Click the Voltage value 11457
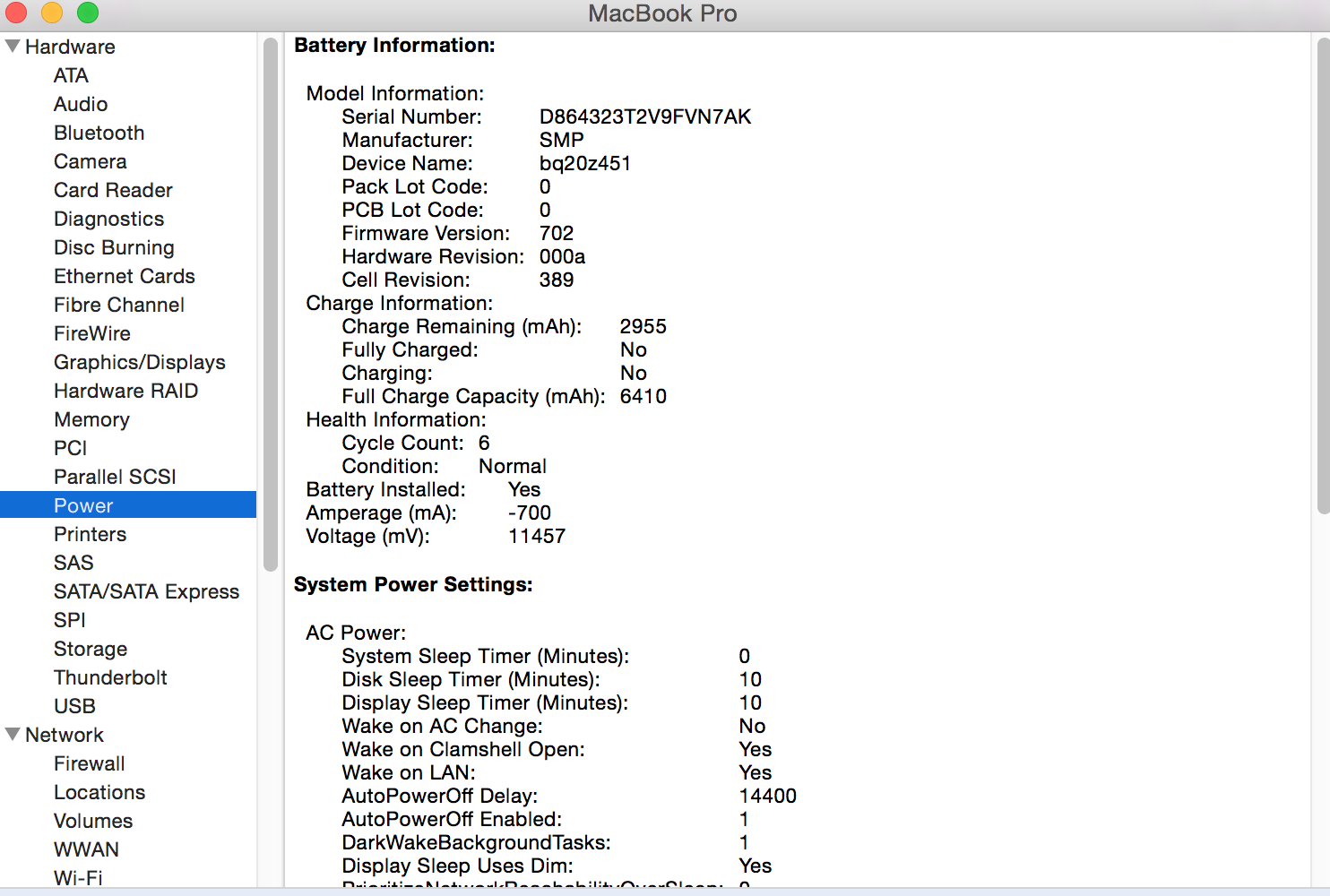1330x896 pixels. (x=537, y=536)
